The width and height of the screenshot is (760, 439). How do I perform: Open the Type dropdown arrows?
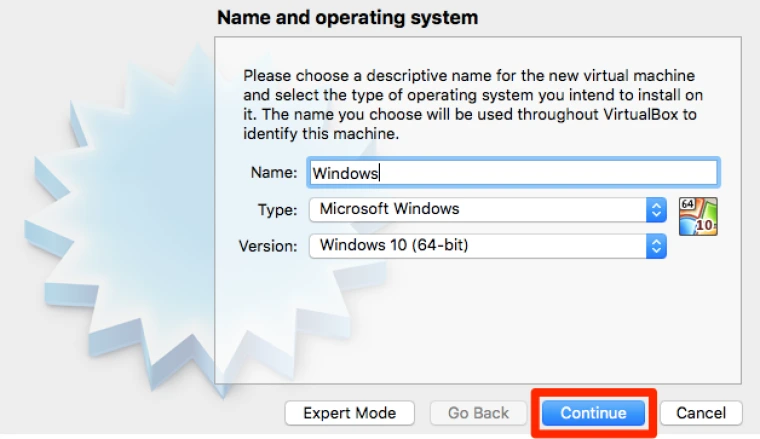pos(656,210)
